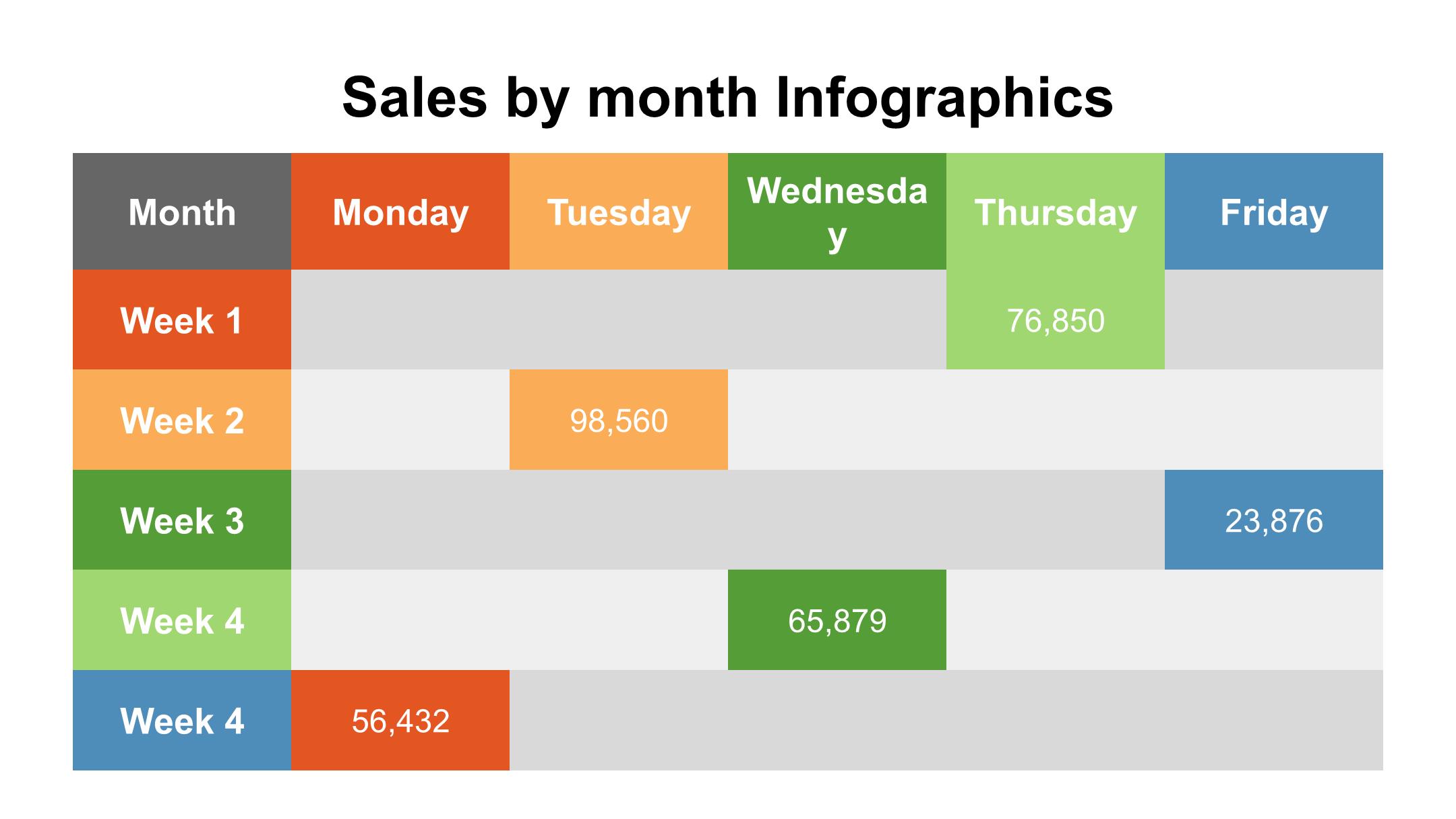Click the red 56,432 cell
Viewport: 1456px width, 819px height.
pyautogui.click(x=400, y=721)
